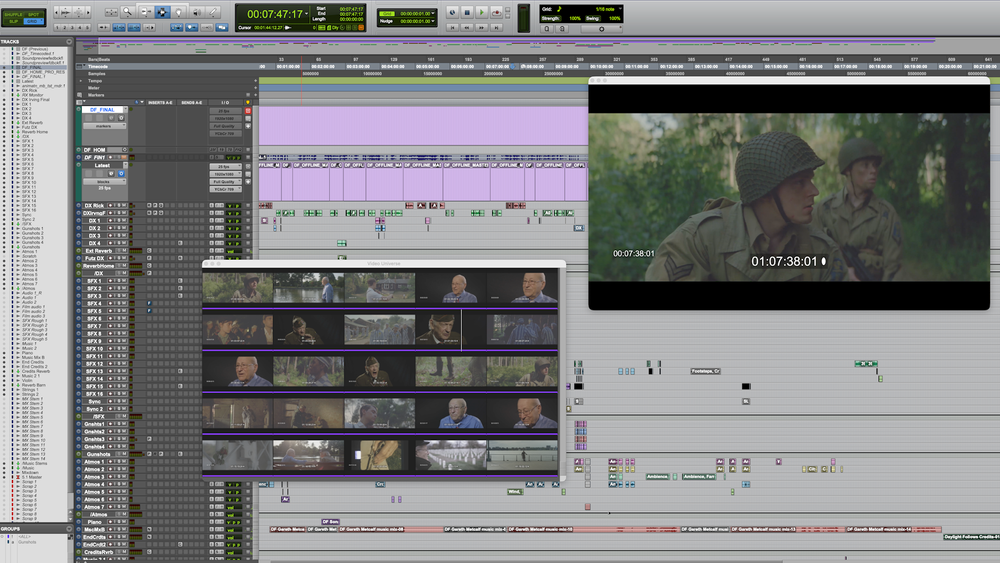Image resolution: width=1000 pixels, height=563 pixels.
Task: Select the Trim tool
Action: click(146, 11)
